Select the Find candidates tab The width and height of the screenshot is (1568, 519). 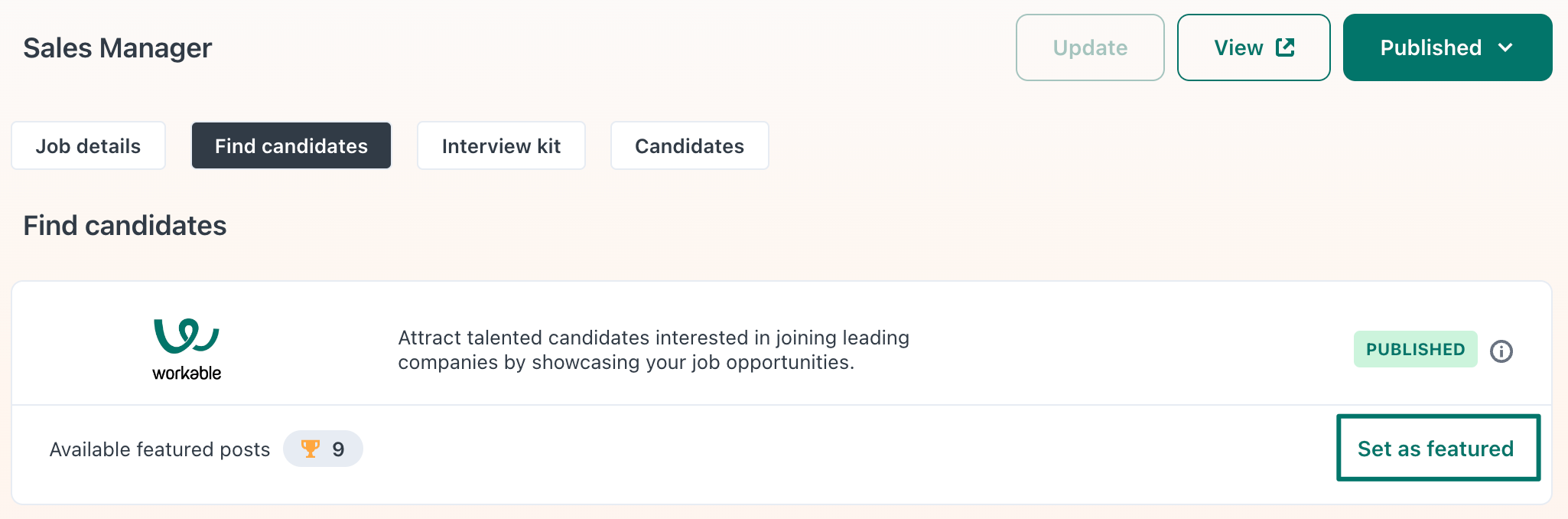tap(291, 145)
